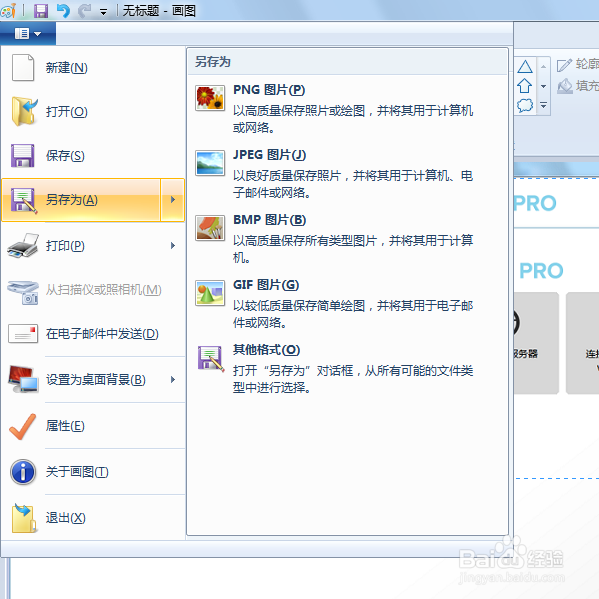The width and height of the screenshot is (599, 599).
Task: Choose 在电子邮件中发送(D)
Action: tap(93, 334)
